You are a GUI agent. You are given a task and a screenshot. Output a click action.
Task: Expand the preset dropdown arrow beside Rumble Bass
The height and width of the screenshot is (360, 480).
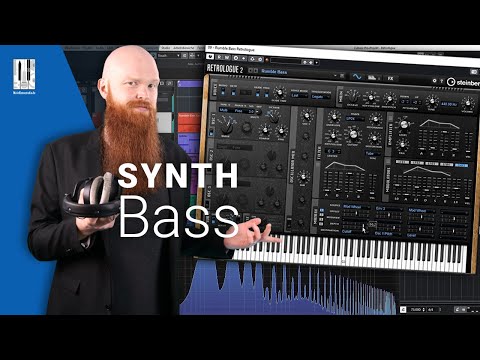335,76
